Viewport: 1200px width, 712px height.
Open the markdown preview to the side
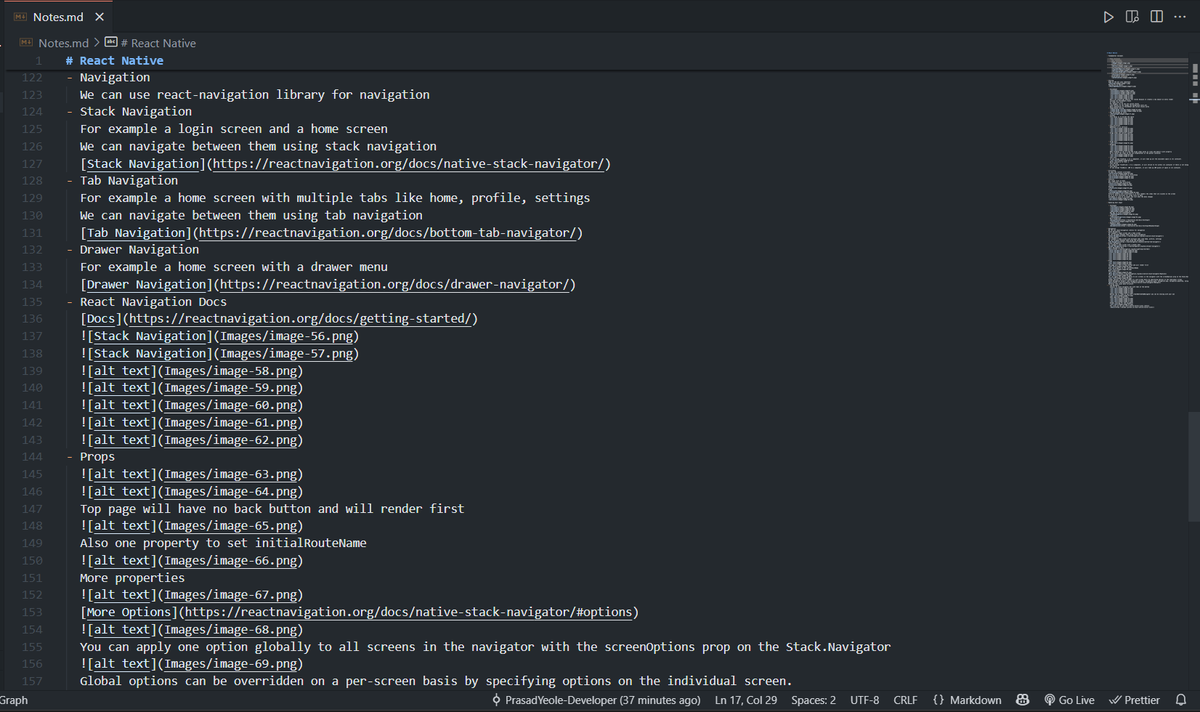coord(1132,17)
